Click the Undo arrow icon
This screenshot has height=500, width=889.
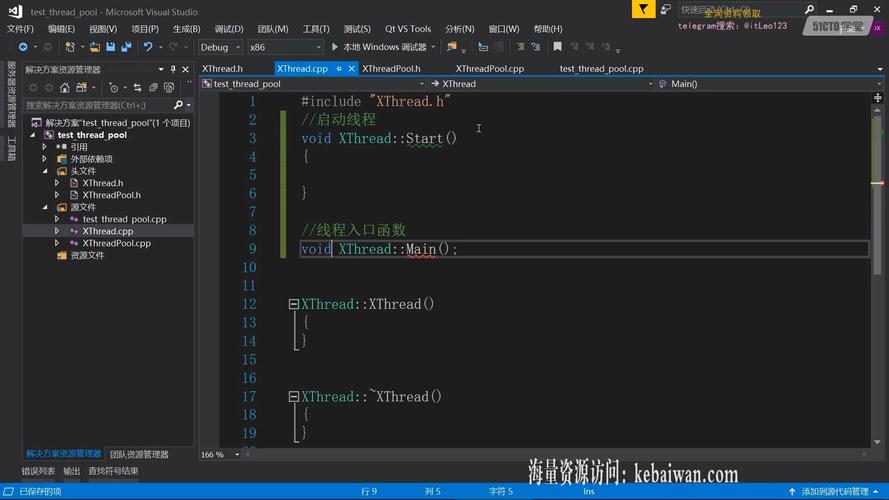(x=148, y=47)
